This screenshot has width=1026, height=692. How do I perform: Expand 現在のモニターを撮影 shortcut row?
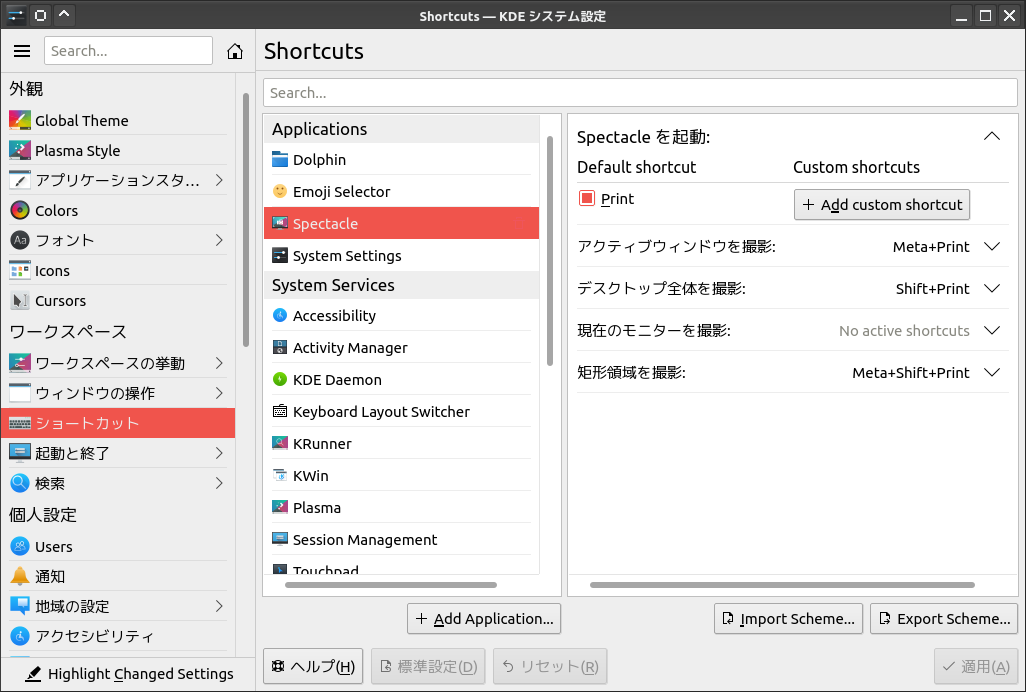click(992, 330)
